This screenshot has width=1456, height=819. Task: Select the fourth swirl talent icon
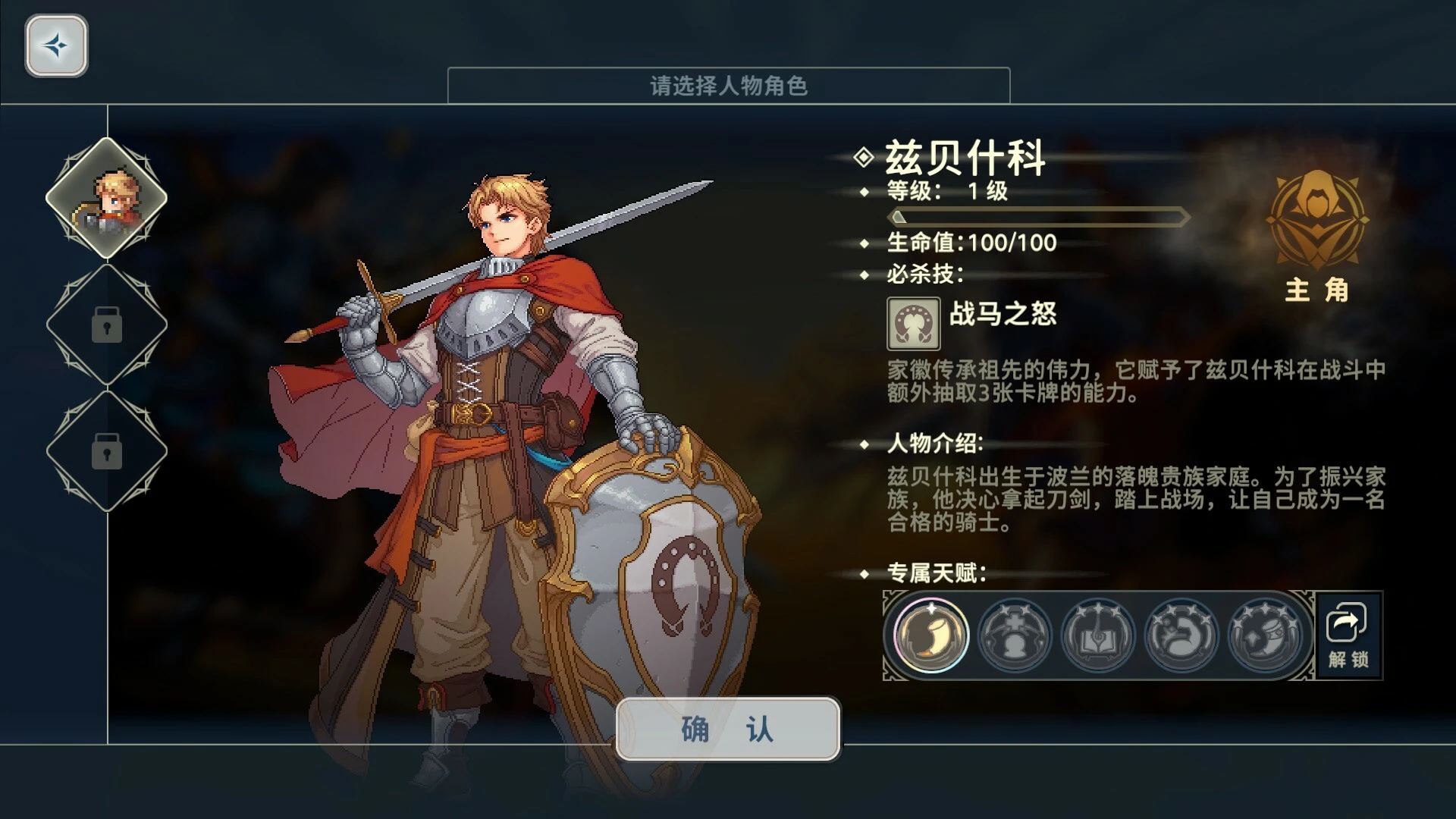tap(1181, 635)
